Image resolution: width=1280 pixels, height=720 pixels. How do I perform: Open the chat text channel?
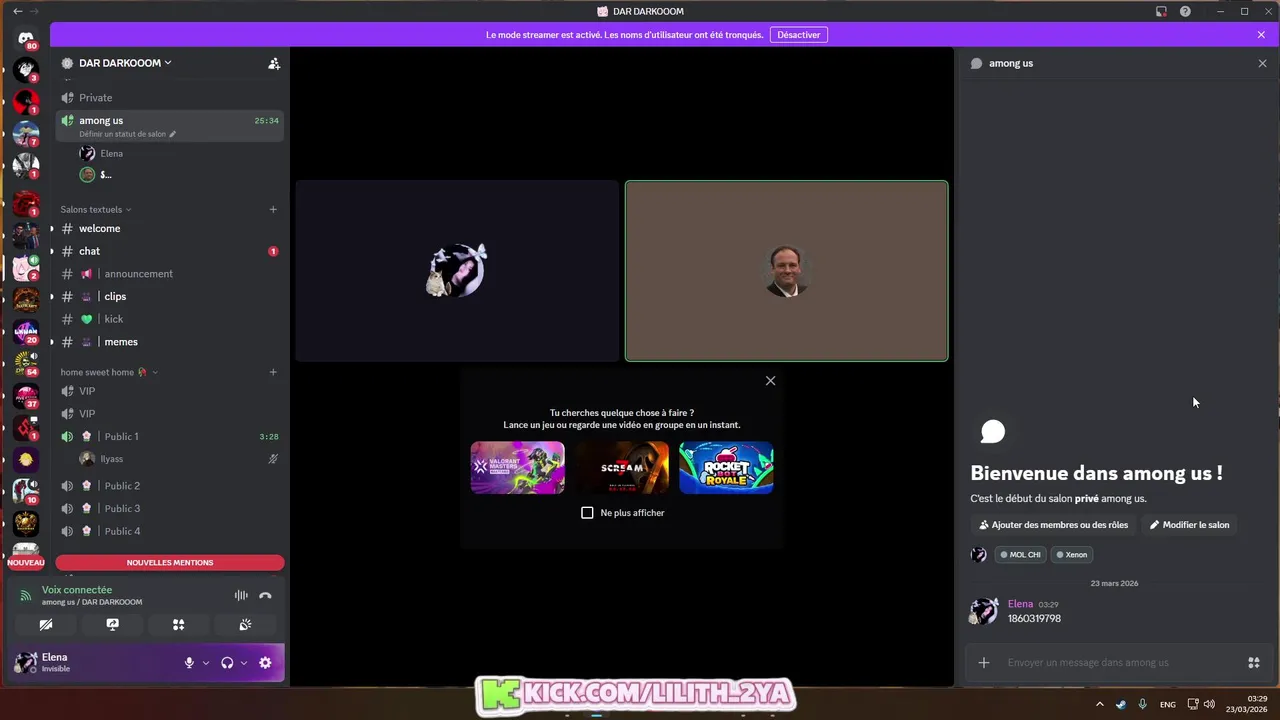coord(170,251)
